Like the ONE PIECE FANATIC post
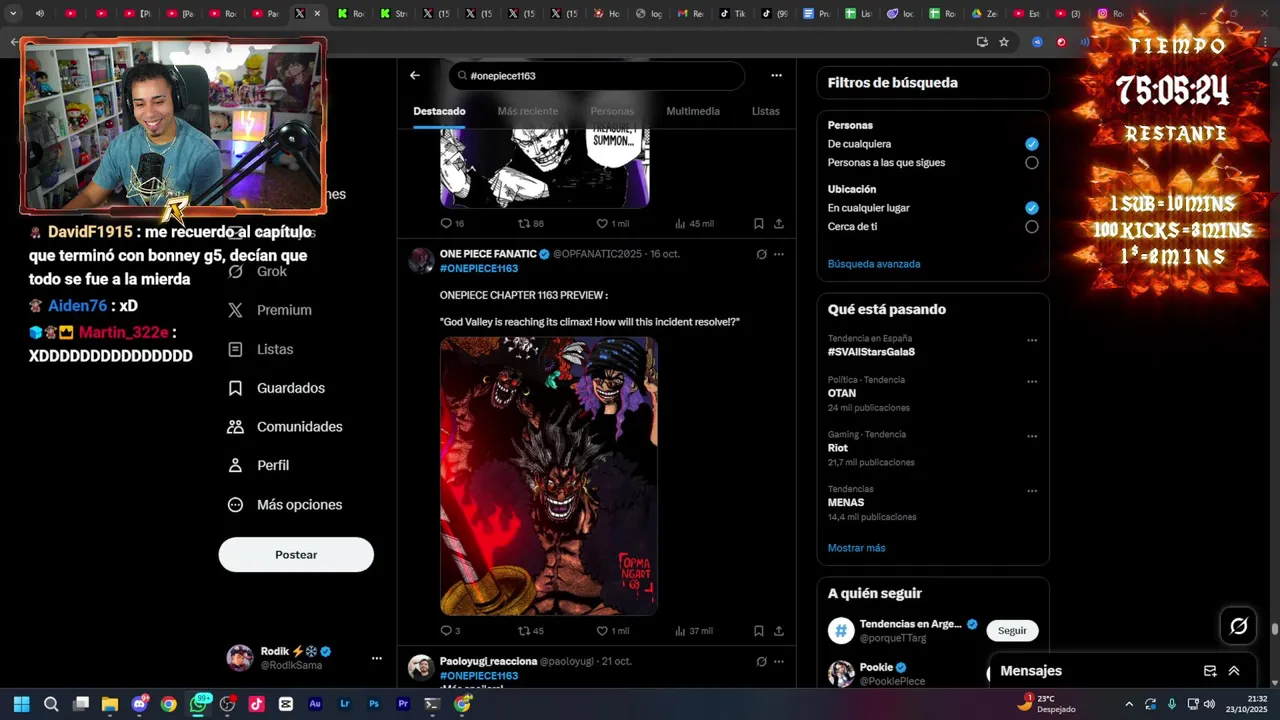 click(602, 631)
